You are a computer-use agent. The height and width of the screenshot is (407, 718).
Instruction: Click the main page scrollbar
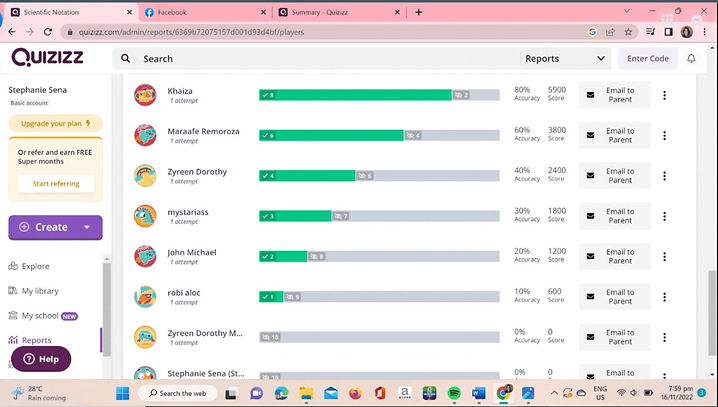[x=712, y=313]
